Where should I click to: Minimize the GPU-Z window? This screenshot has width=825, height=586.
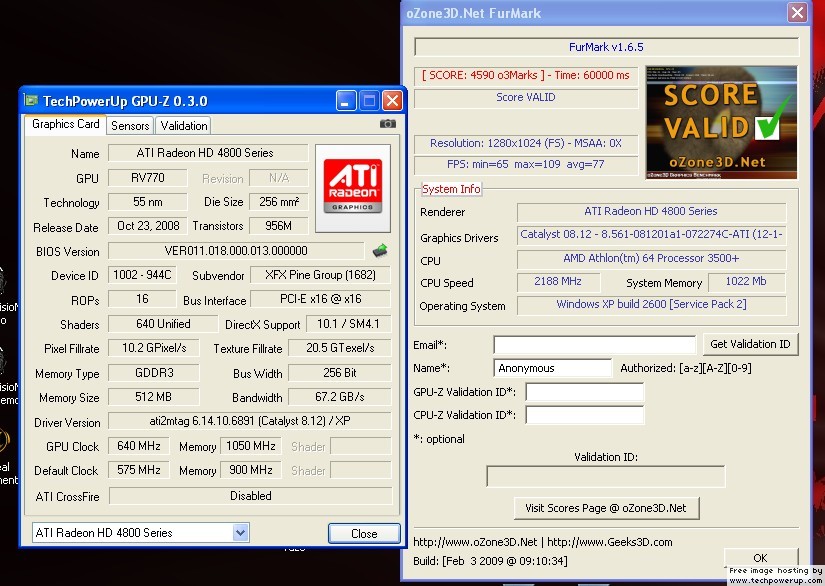tap(346, 100)
